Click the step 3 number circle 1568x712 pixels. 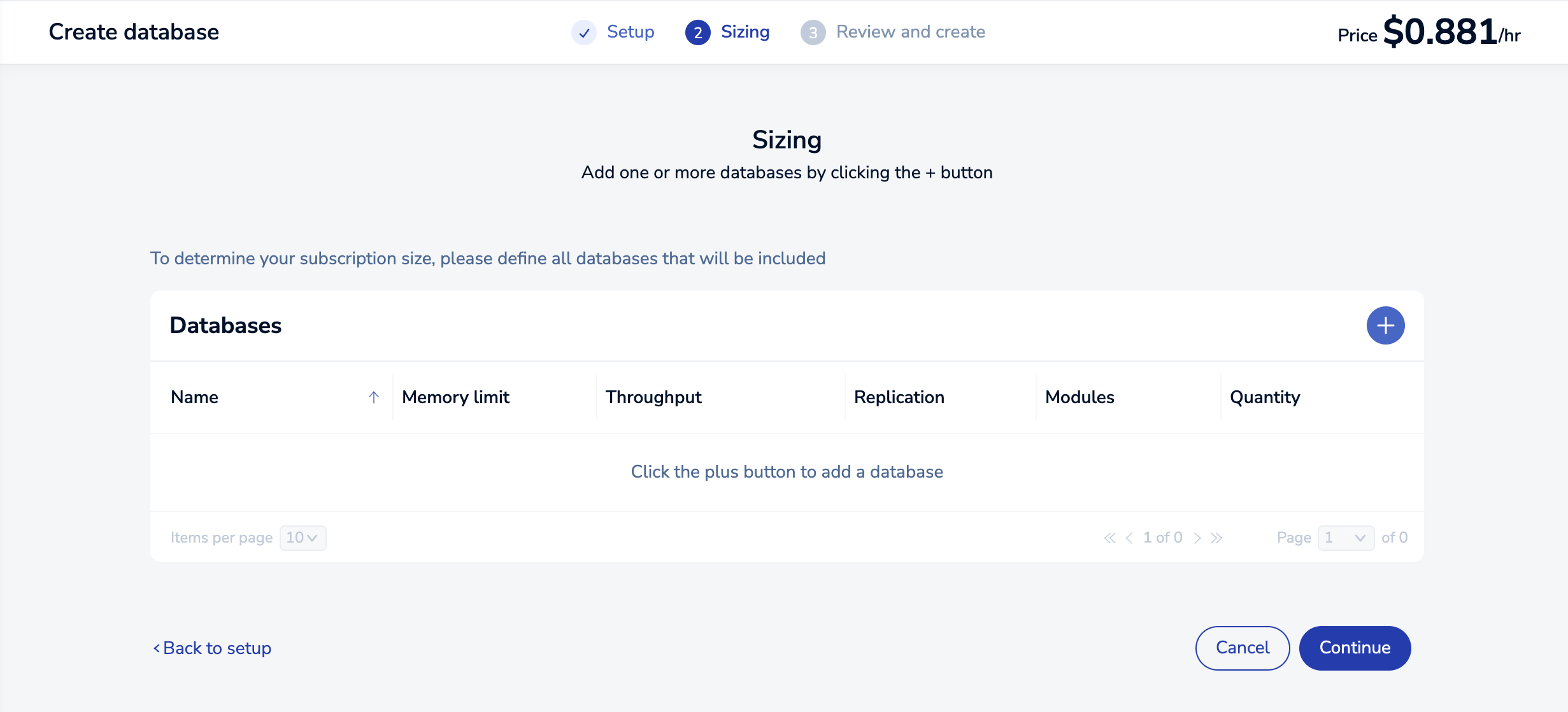coord(813,32)
